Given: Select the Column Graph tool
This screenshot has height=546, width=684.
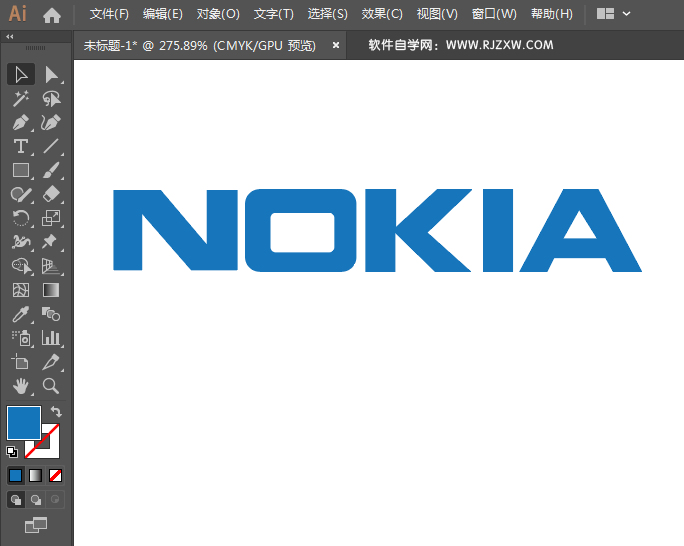Looking at the screenshot, I should click(x=51, y=338).
